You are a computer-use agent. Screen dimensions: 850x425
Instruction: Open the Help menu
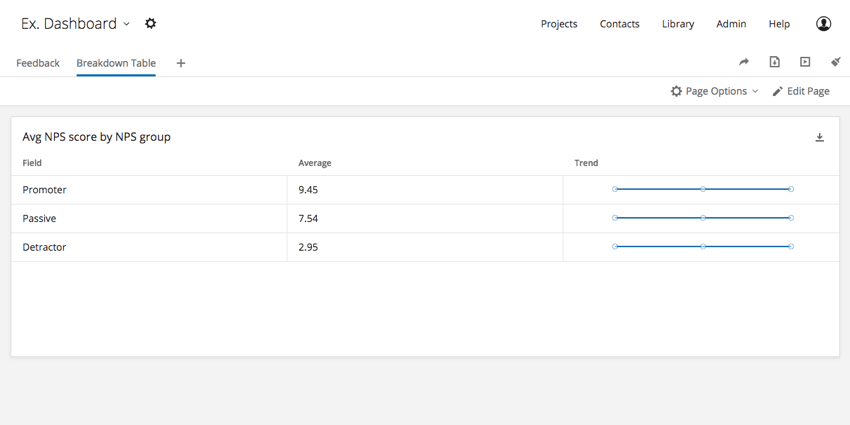pyautogui.click(x=779, y=24)
